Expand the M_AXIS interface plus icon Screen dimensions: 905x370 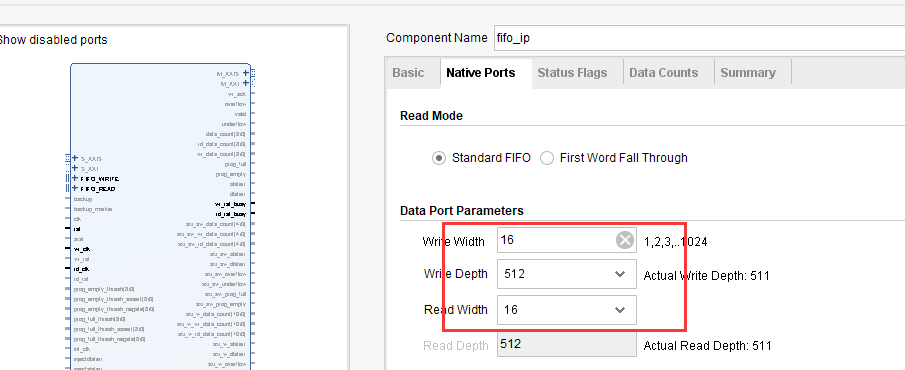pyautogui.click(x=246, y=73)
